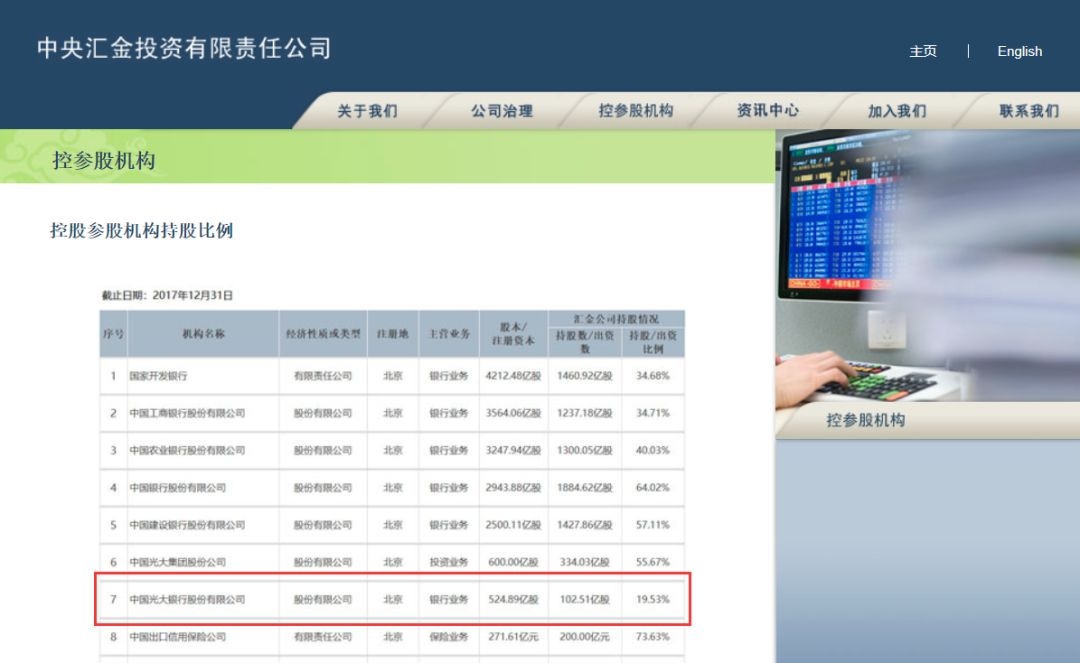
Task: Click the 600.00亿股 capital cell
Action: tap(513, 562)
